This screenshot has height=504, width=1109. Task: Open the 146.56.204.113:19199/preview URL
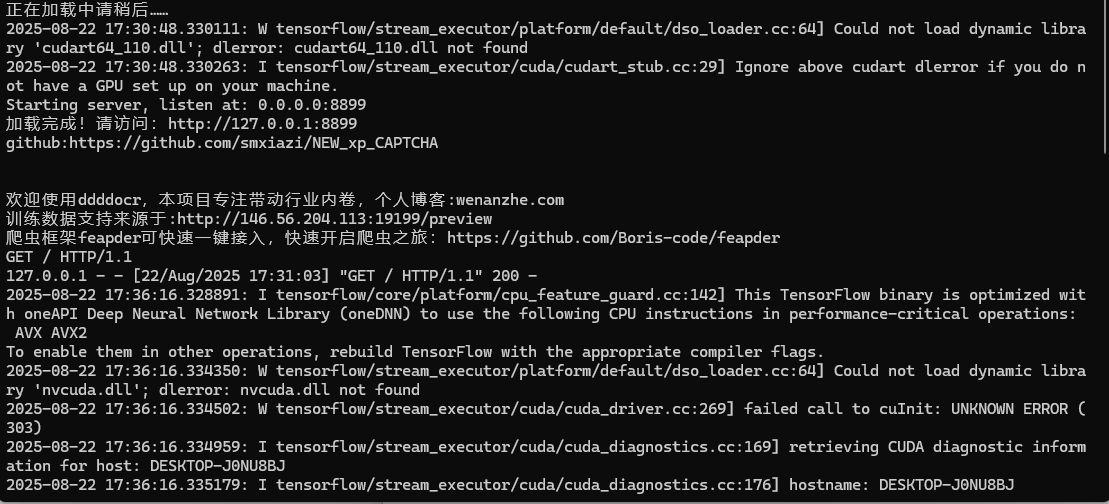334,219
